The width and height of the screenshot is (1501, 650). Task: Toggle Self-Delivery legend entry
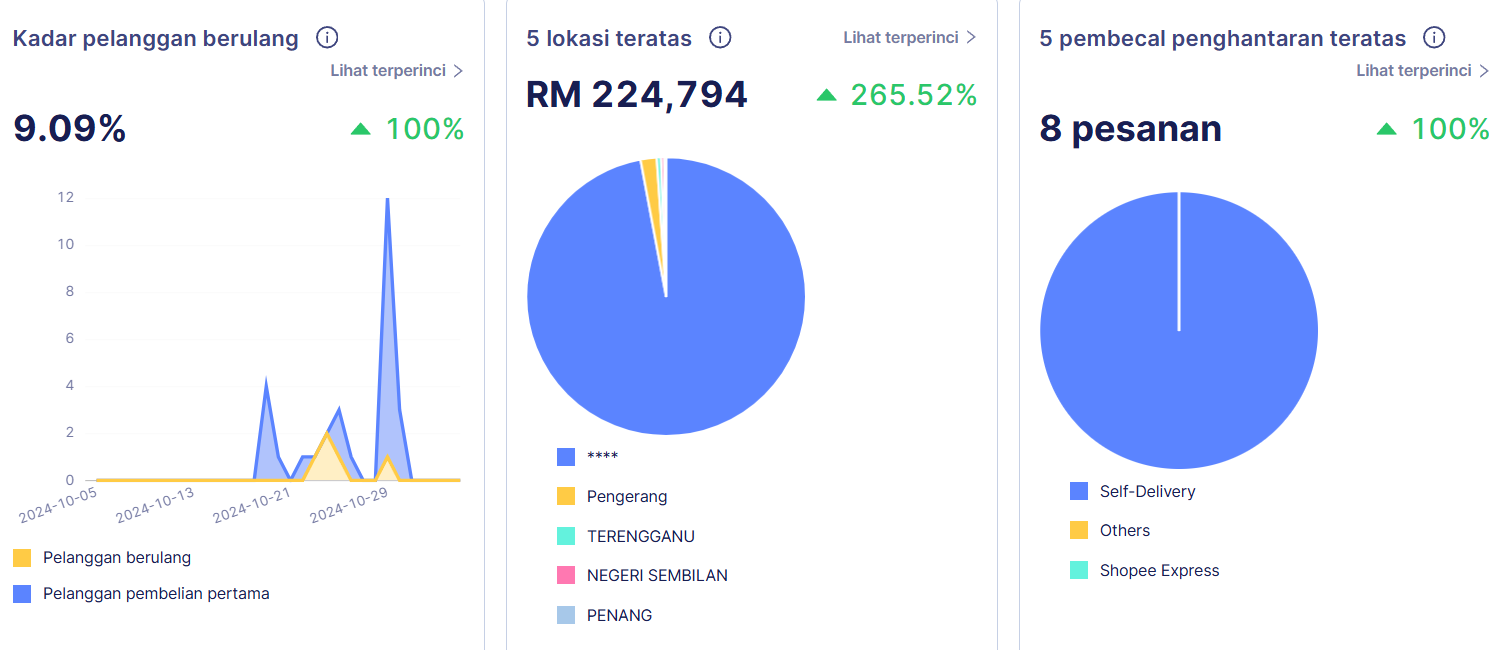[x=1146, y=491]
